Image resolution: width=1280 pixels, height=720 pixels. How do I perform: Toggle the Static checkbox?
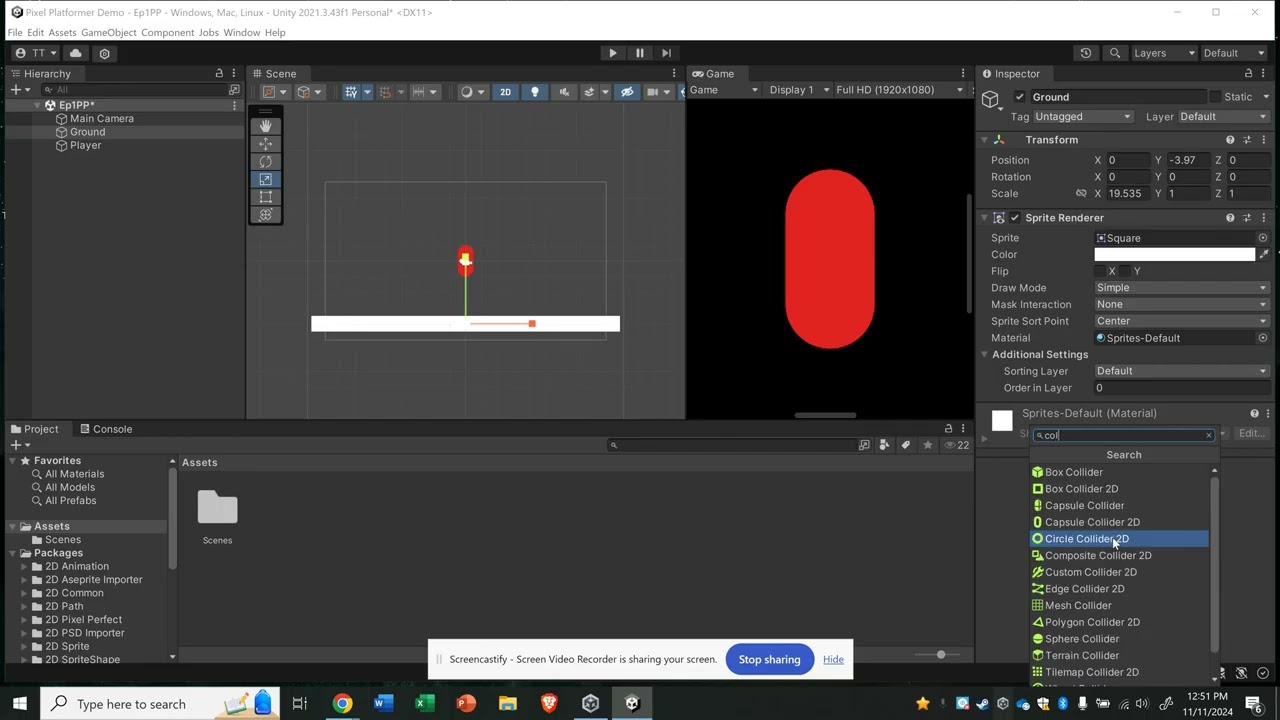1215,97
